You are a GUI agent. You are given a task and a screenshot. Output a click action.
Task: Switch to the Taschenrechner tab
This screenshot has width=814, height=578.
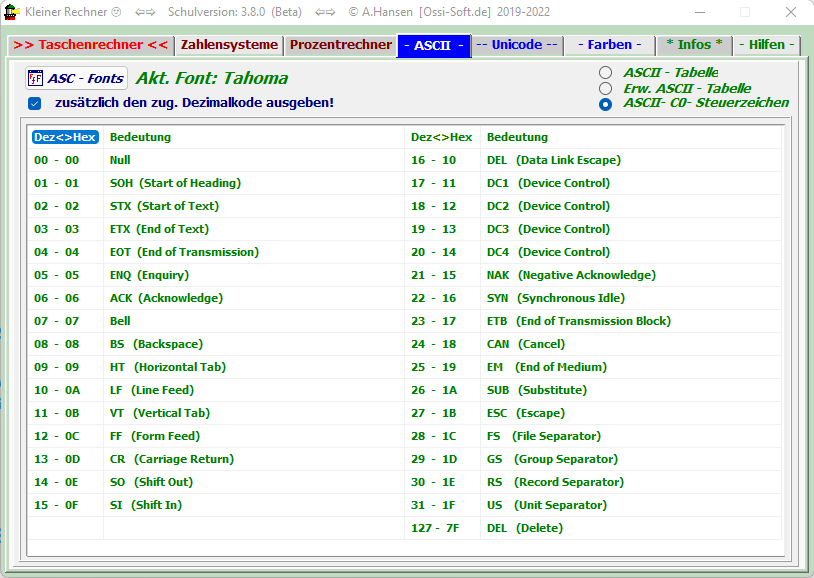pyautogui.click(x=90, y=45)
